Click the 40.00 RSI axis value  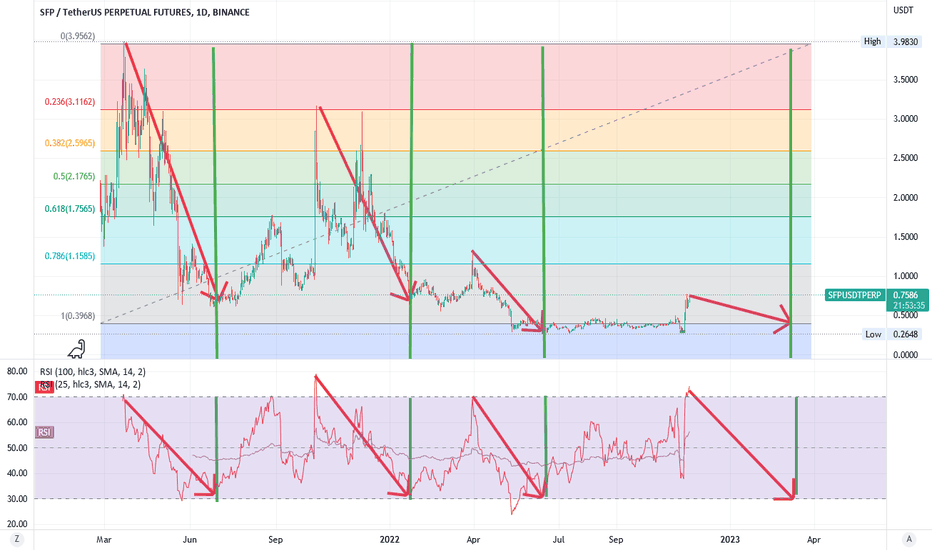[17, 473]
